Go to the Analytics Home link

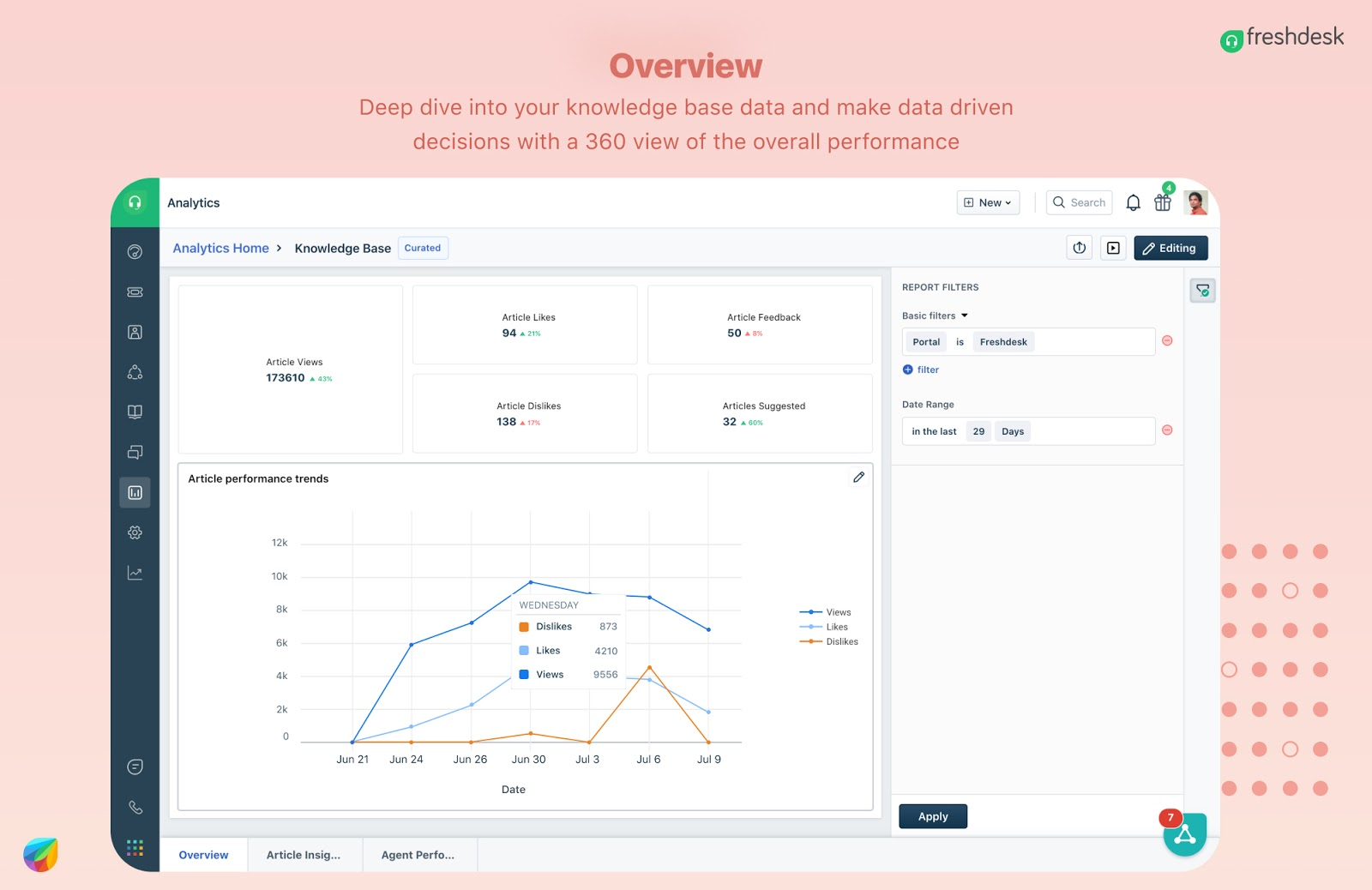pyautogui.click(x=220, y=249)
